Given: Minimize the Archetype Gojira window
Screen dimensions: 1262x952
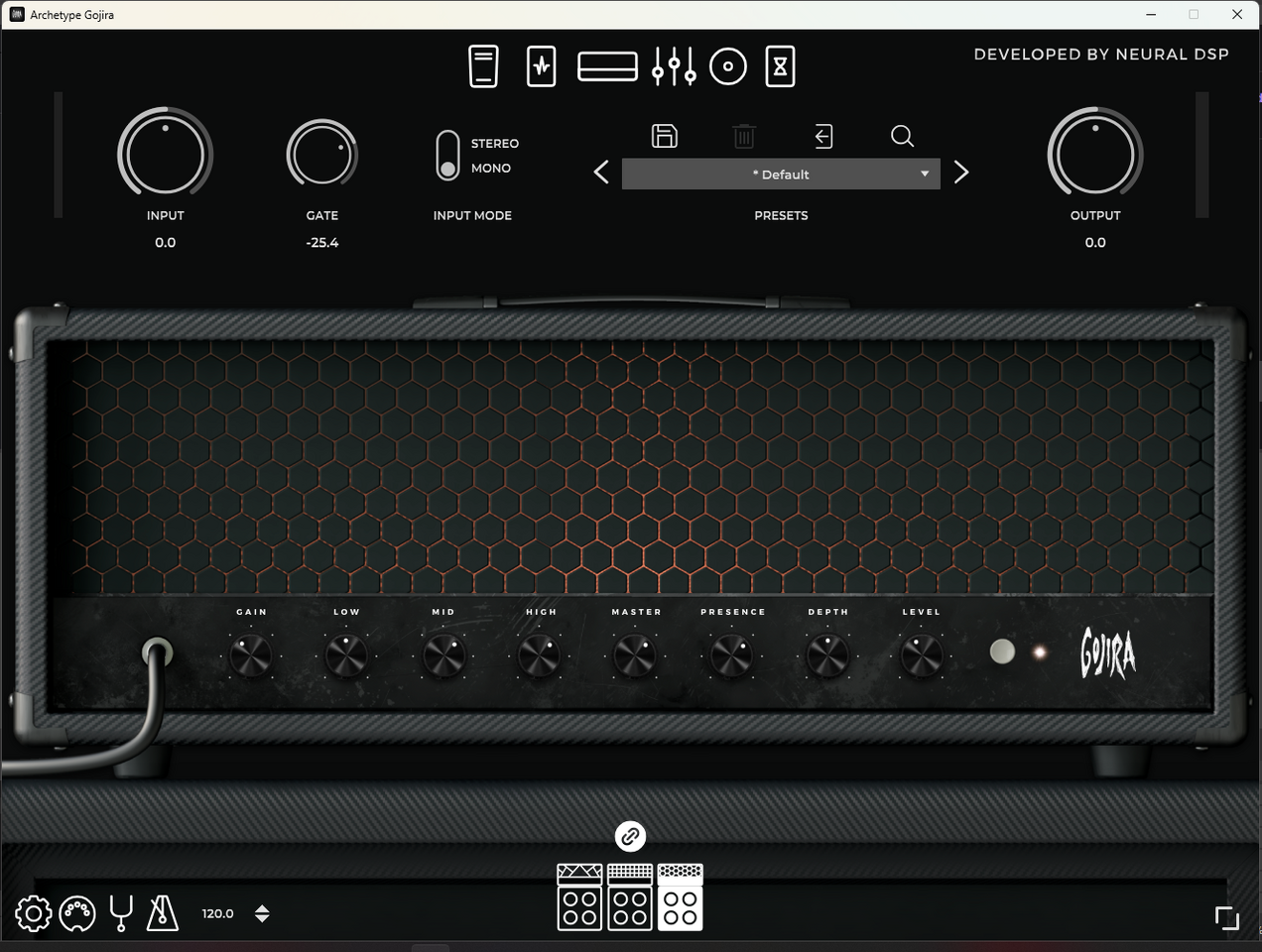Looking at the screenshot, I should 1152,14.
